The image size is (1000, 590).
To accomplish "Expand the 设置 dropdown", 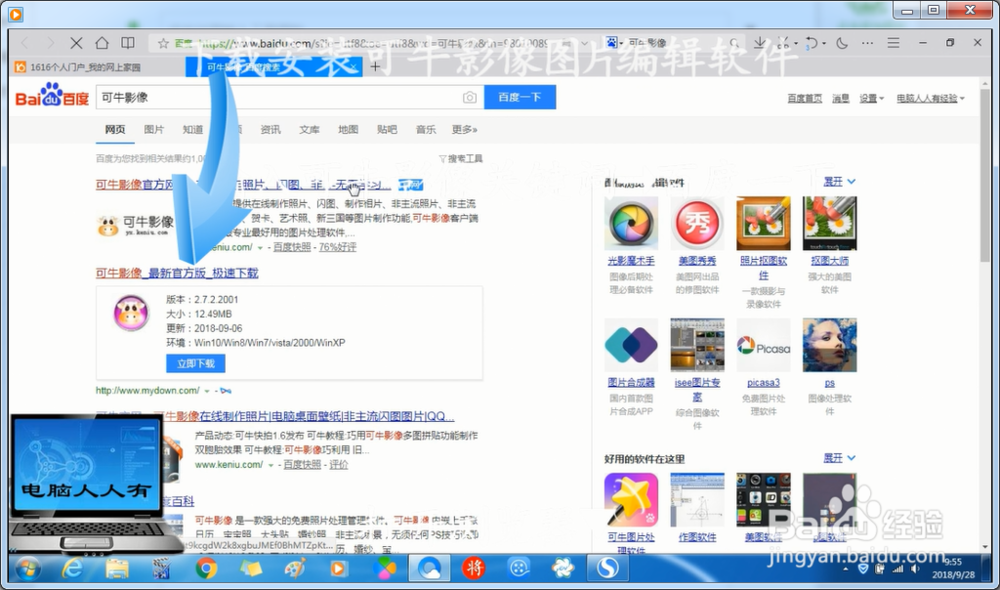I will 871,98.
